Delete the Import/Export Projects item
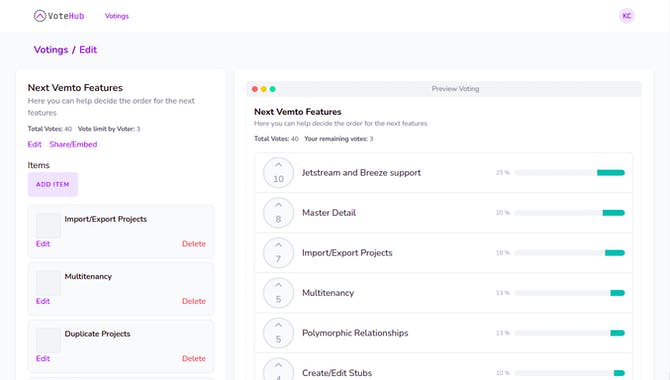Viewport: 670px width, 380px height. [194, 244]
